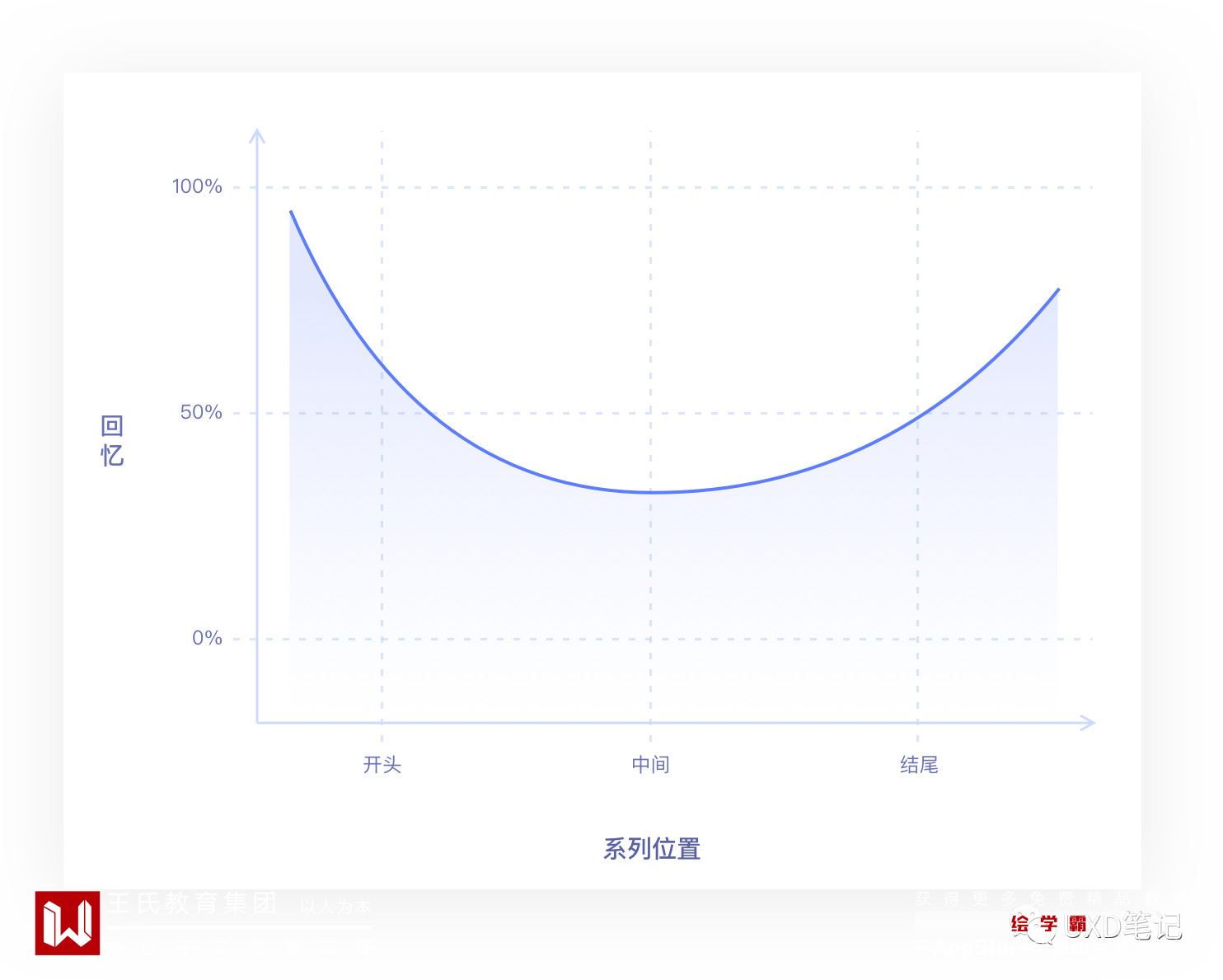Click the vertical axis arrowhead at top
Image resolution: width=1223 pixels, height=980 pixels.
click(257, 134)
